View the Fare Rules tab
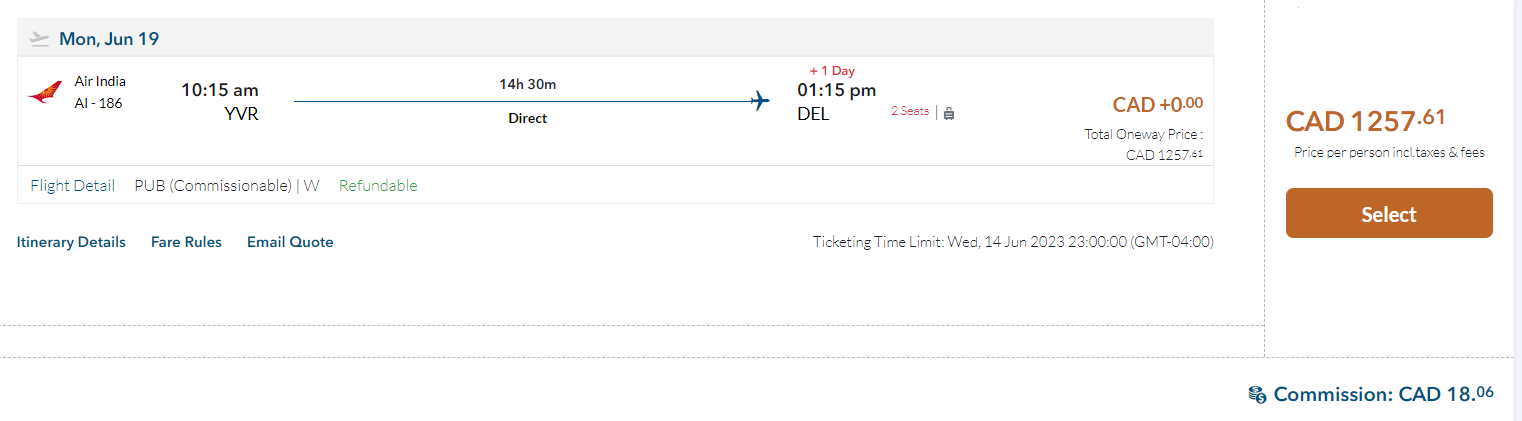This screenshot has height=421, width=1522. pyautogui.click(x=186, y=242)
